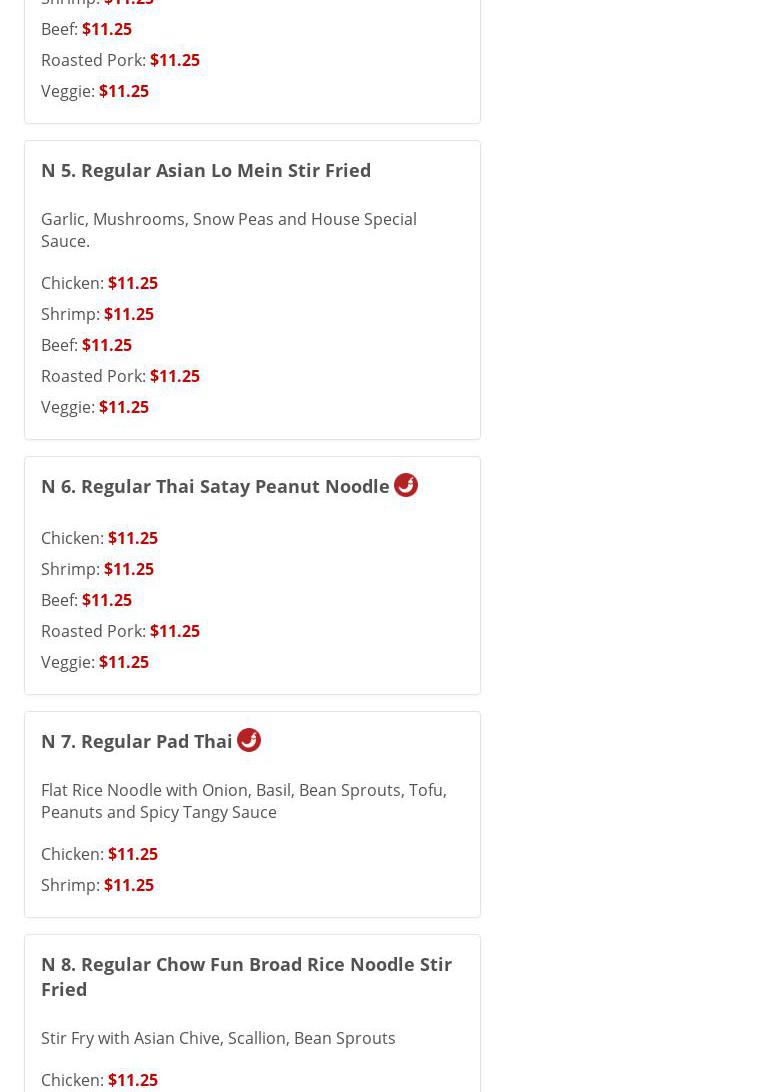770x1092 pixels.
Task: Click spicy pepper icon beside Regular Pad Thai
Action: coord(249,740)
